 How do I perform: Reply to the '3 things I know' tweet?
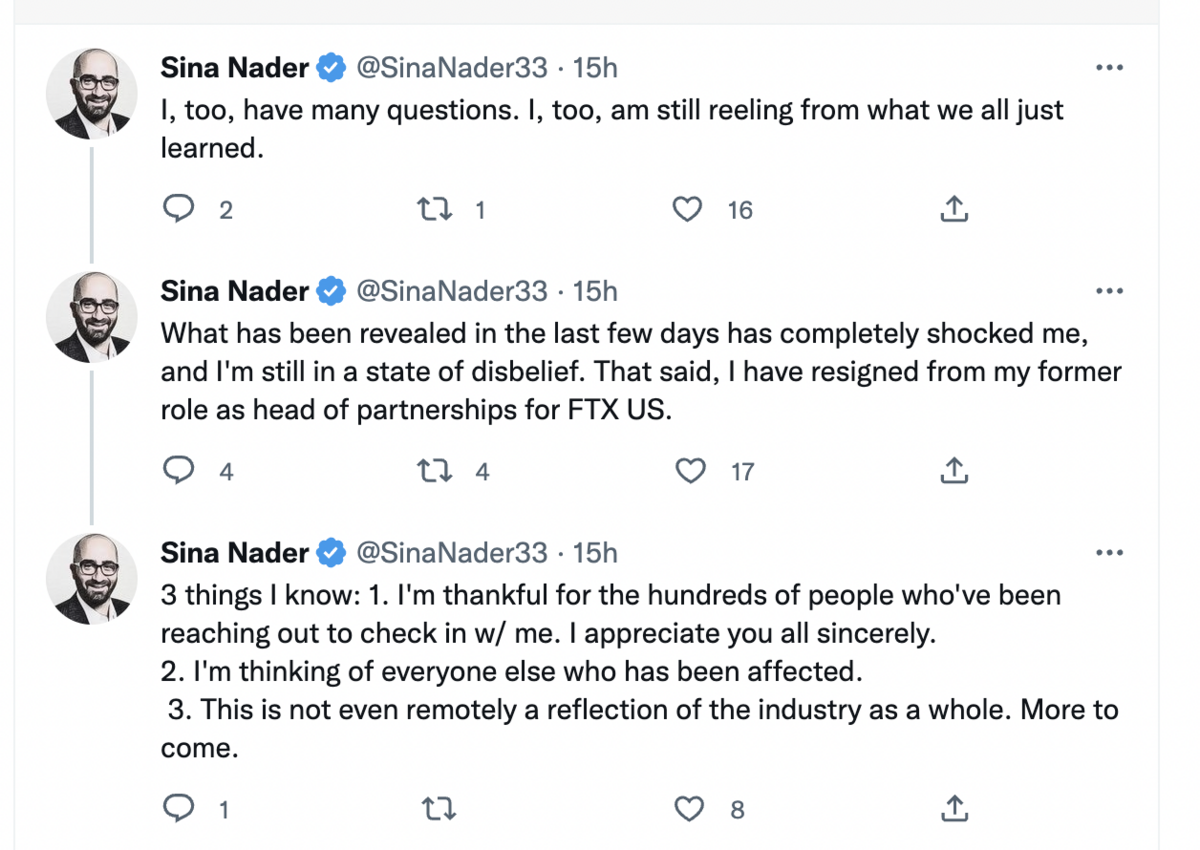[x=177, y=808]
